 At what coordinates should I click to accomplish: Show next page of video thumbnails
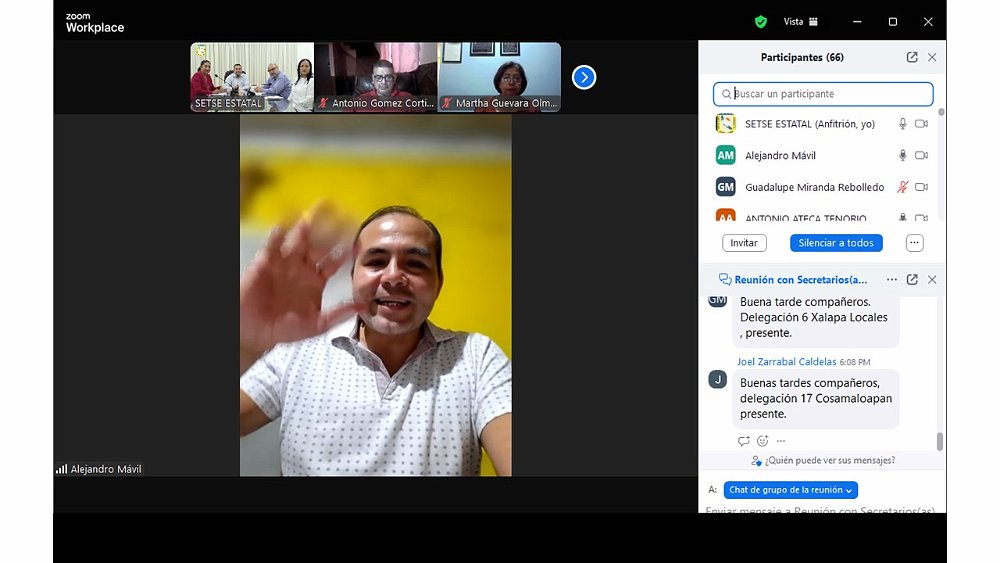pyautogui.click(x=584, y=77)
